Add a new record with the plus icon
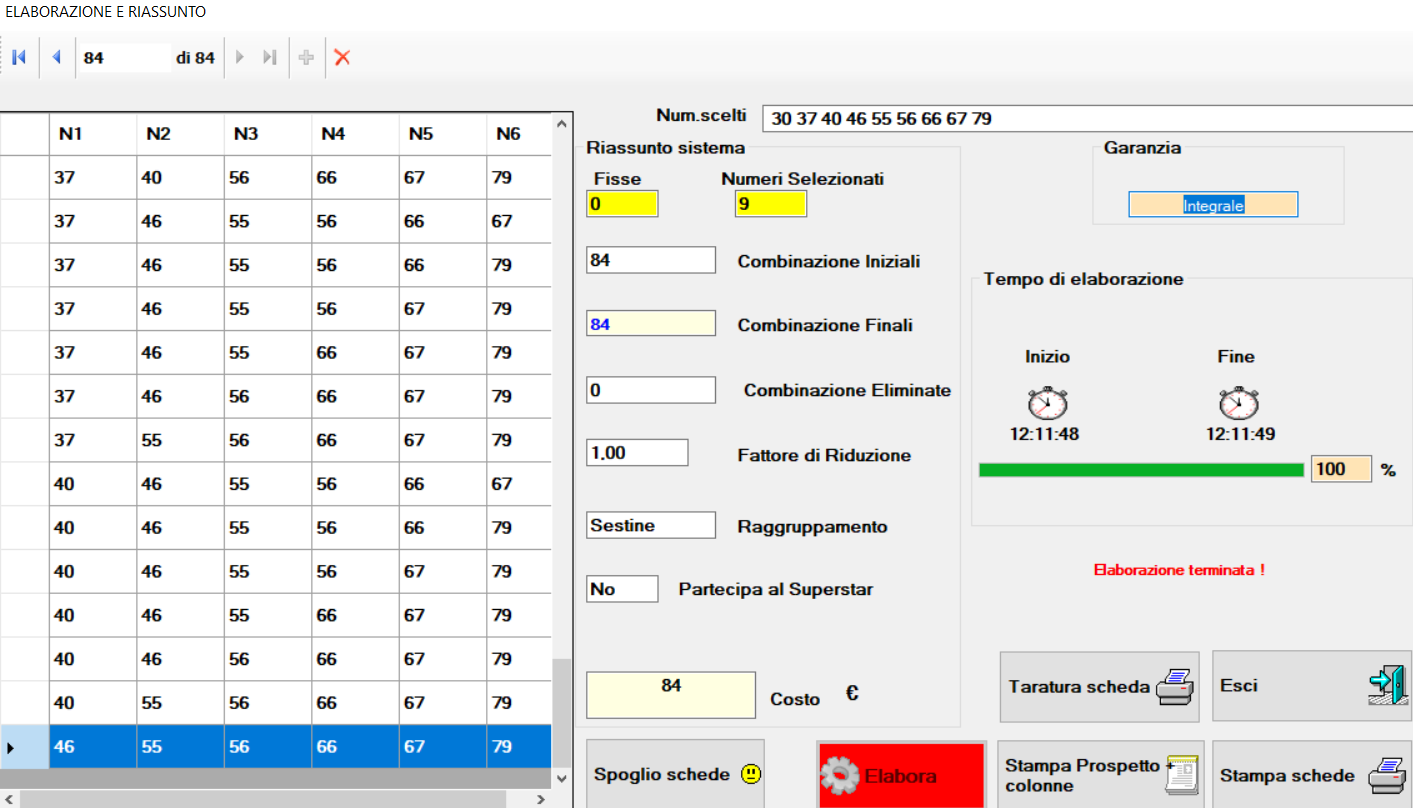 307,58
